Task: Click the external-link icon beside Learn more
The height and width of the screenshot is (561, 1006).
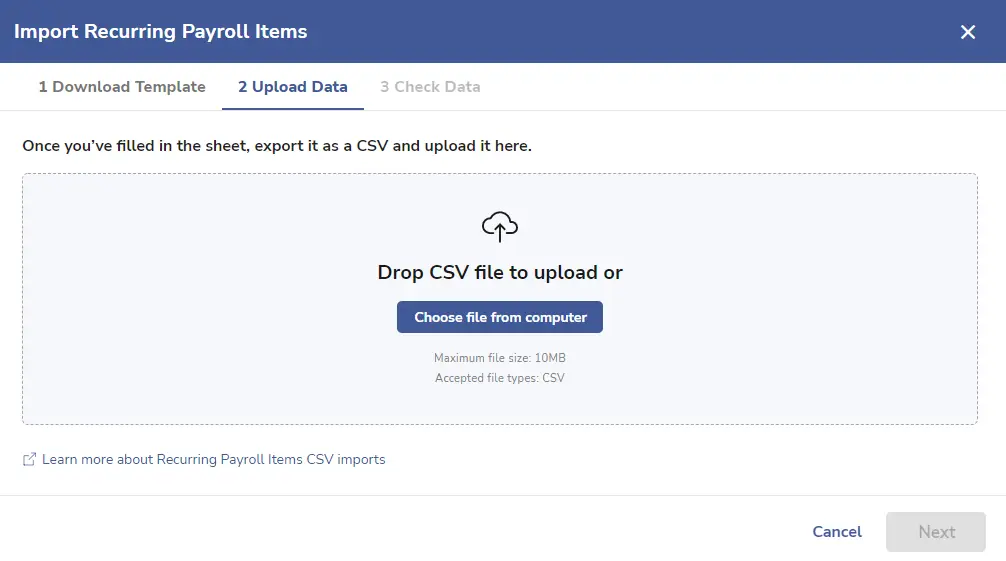Action: (x=29, y=460)
